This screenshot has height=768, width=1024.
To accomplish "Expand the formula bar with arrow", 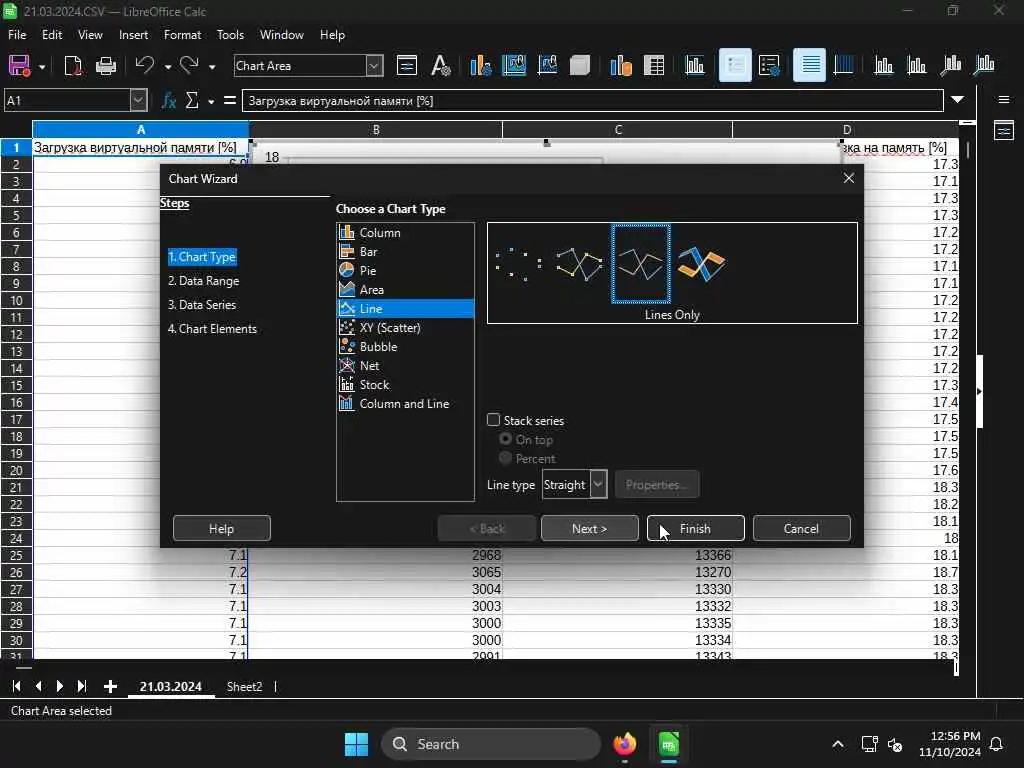I will (x=957, y=100).
